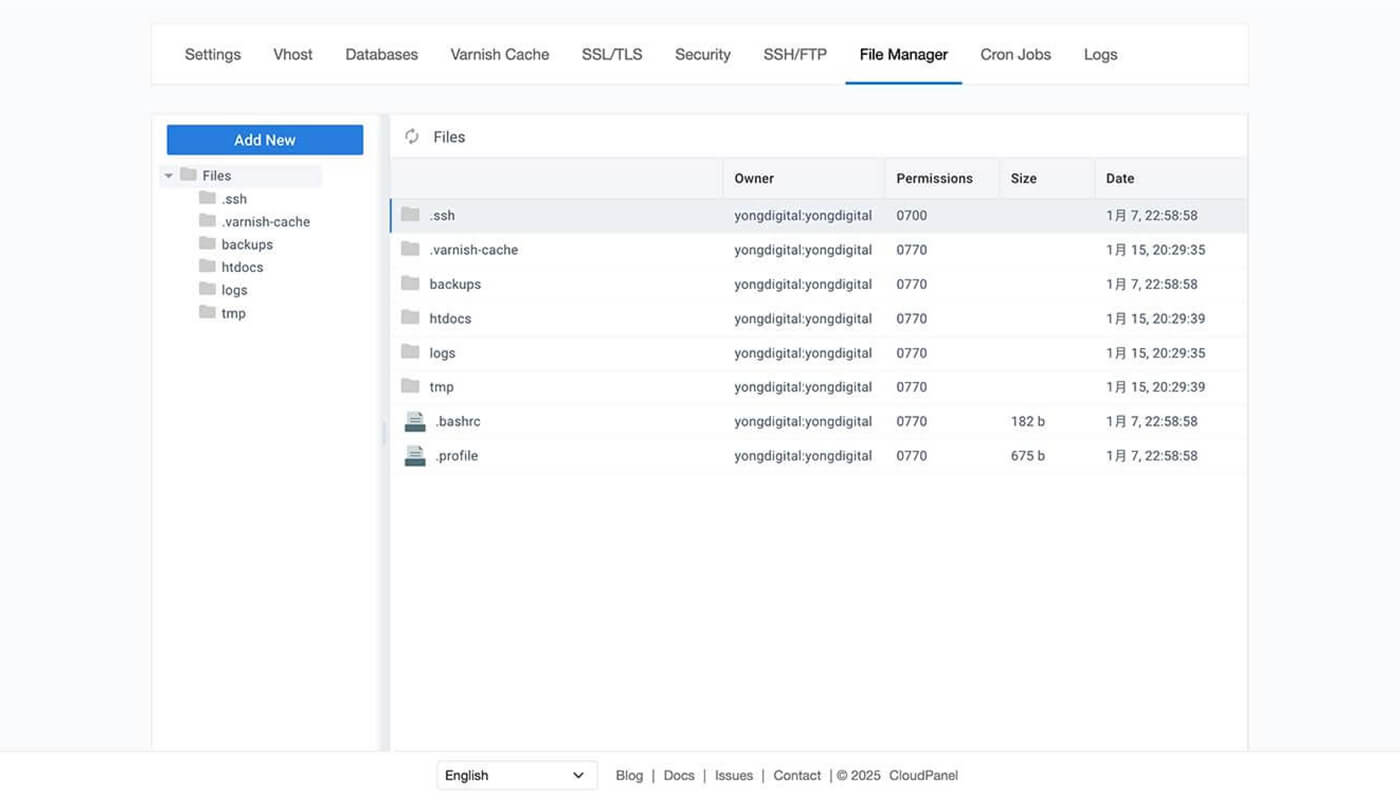Click the Add New button
The height and width of the screenshot is (800, 1400).
pos(265,140)
